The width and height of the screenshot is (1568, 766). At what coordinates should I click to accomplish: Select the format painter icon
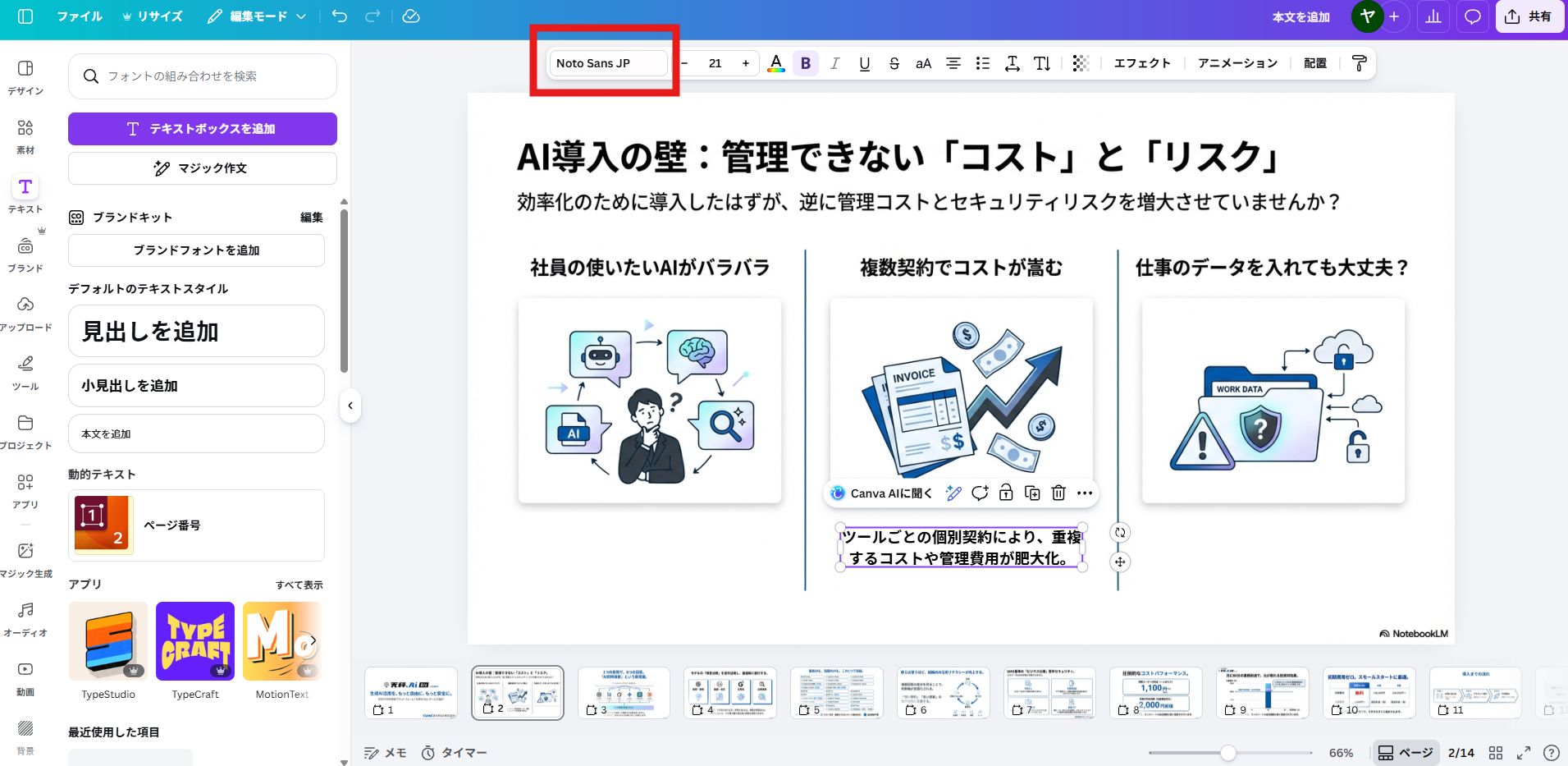pos(1360,62)
